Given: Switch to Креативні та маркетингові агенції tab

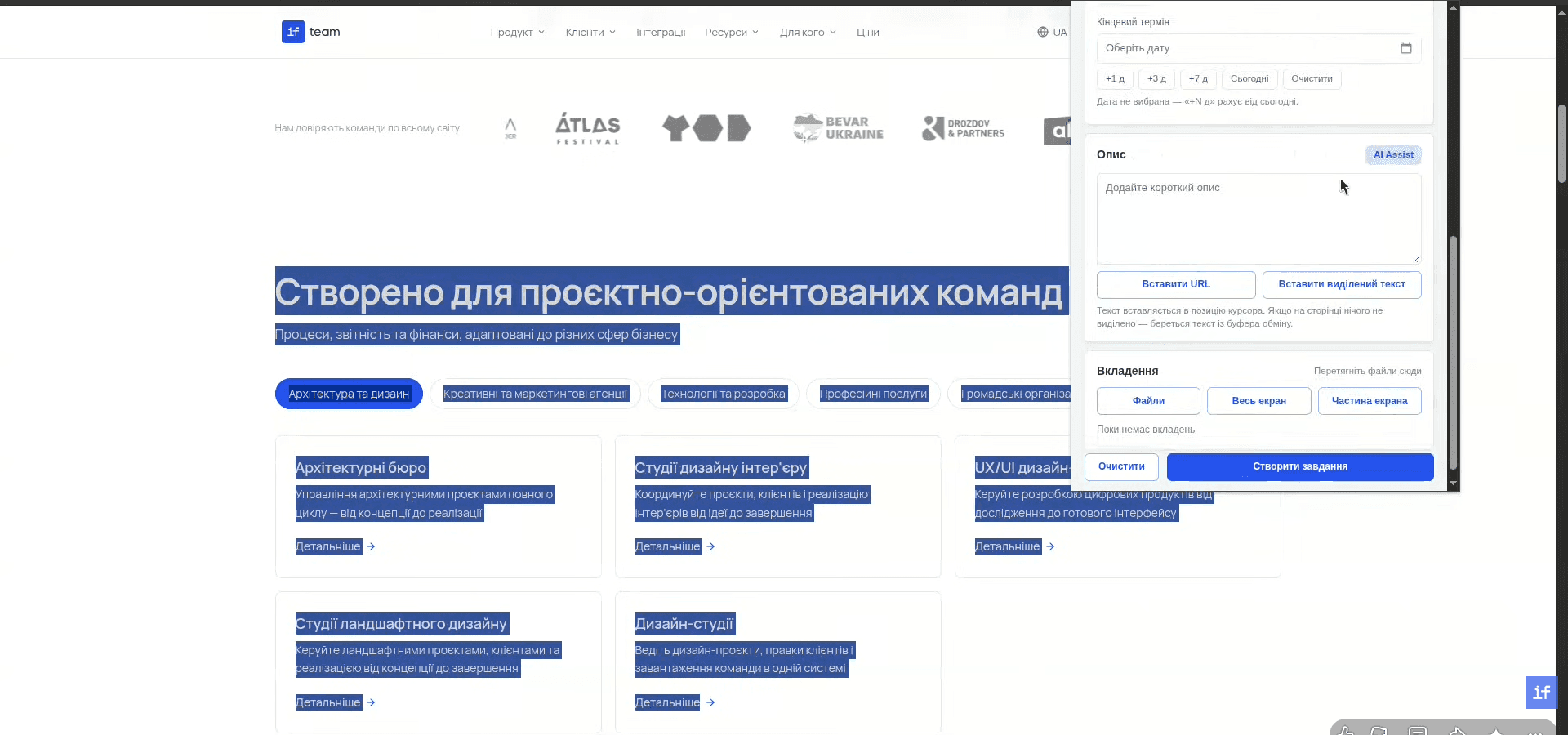Looking at the screenshot, I should coord(535,394).
